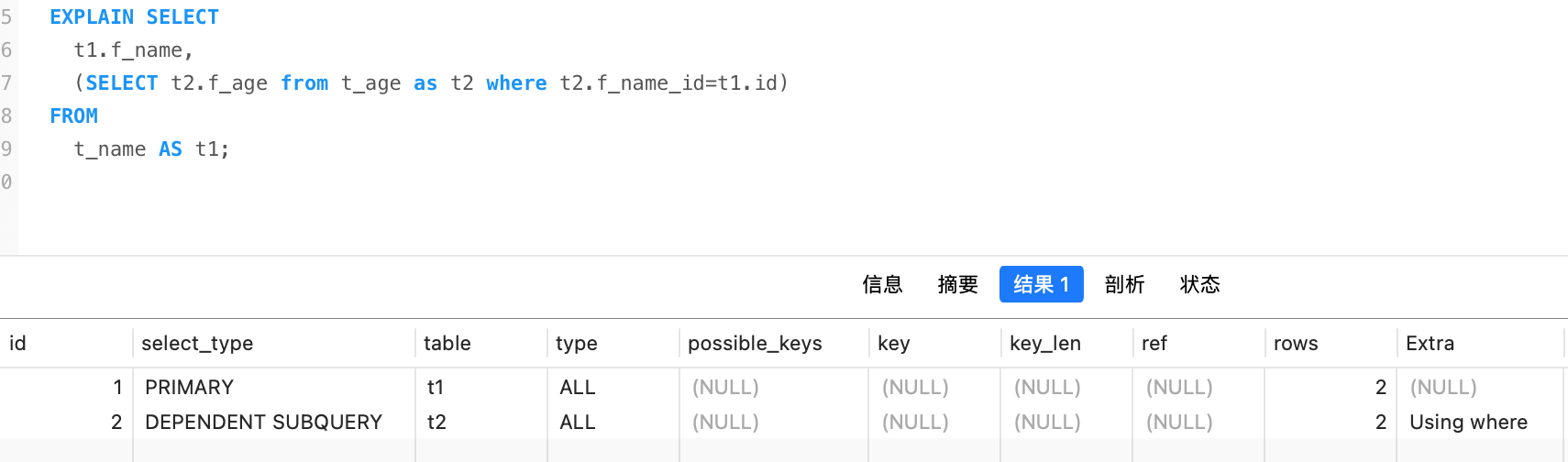1568x462 pixels.
Task: Click the t2 cell in table column
Action: (x=436, y=423)
